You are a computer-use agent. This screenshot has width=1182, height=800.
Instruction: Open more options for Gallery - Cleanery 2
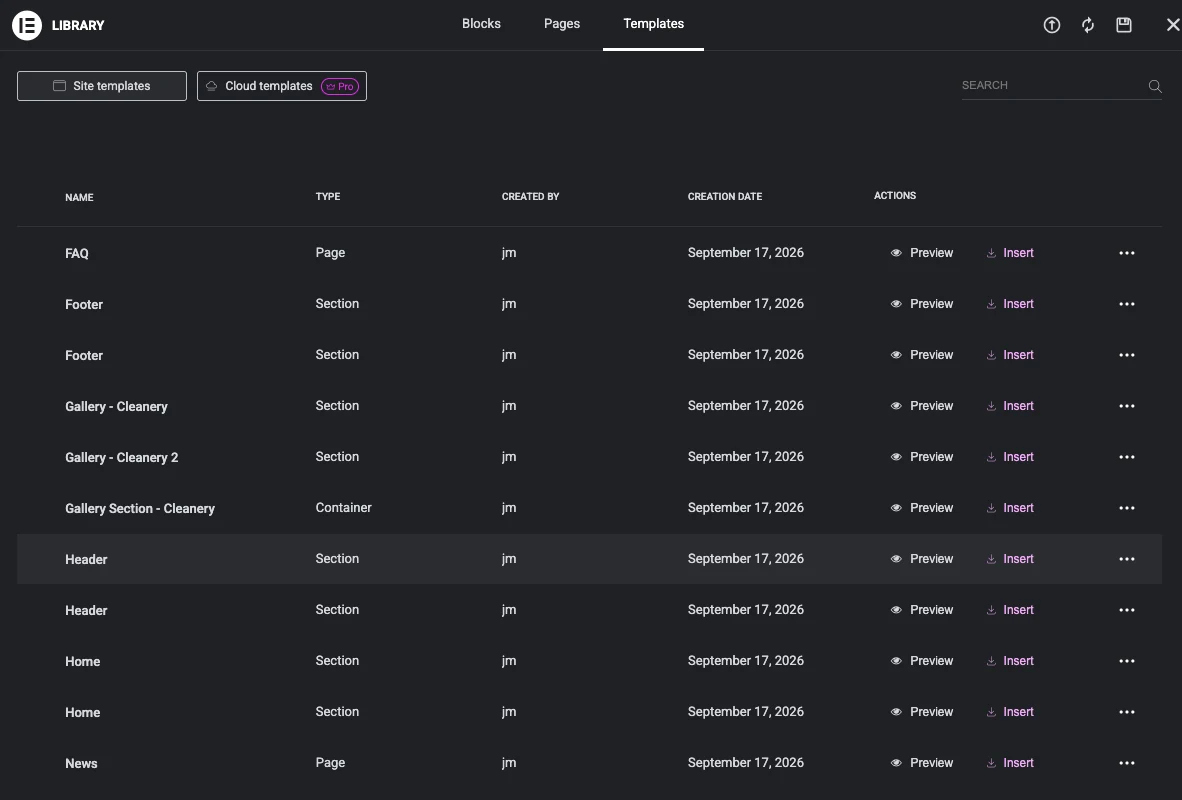click(1127, 457)
